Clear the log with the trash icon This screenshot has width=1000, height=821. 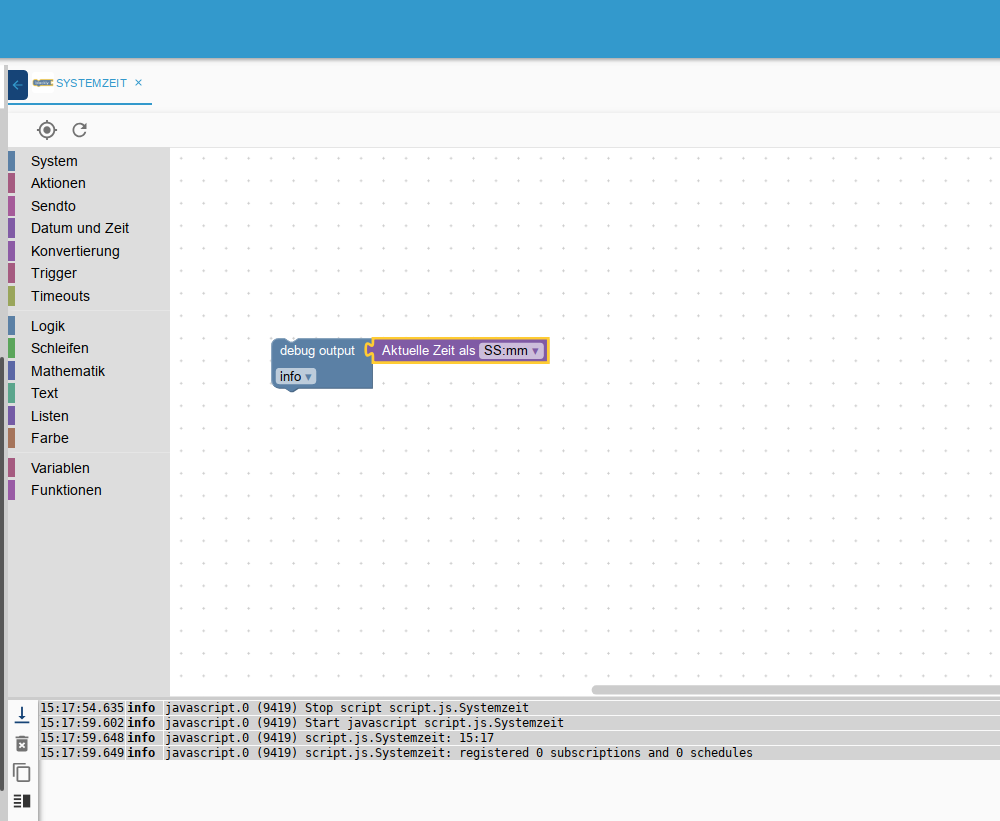[x=21, y=744]
